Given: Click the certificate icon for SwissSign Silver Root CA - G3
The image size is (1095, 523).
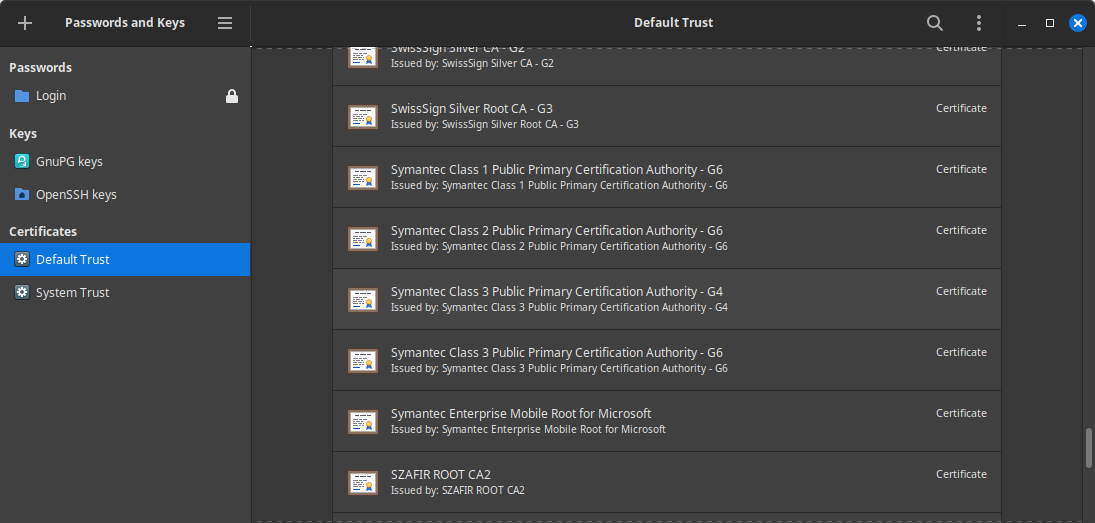Looking at the screenshot, I should click(362, 117).
